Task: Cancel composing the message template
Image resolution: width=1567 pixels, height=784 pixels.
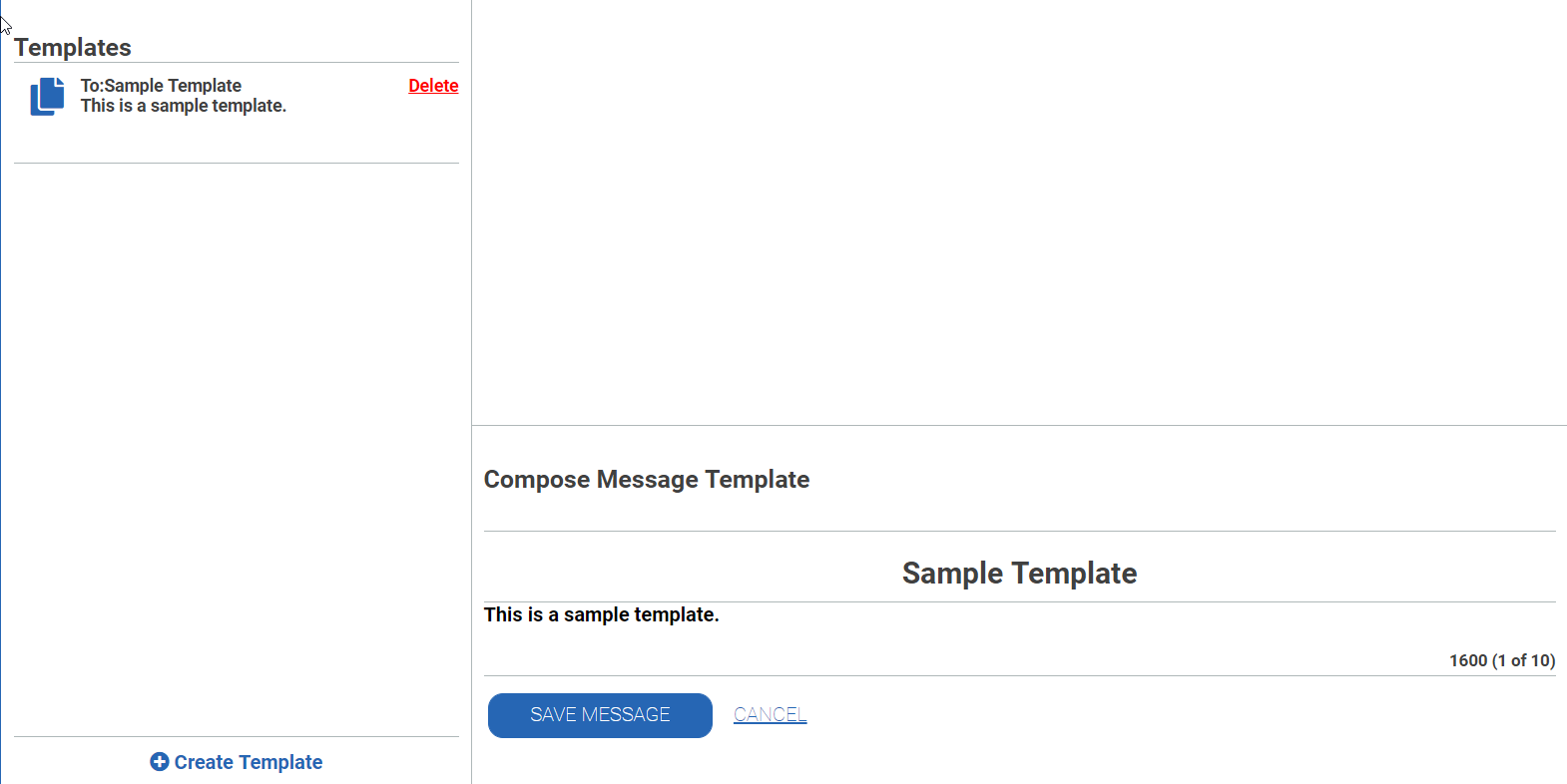Action: click(770, 715)
